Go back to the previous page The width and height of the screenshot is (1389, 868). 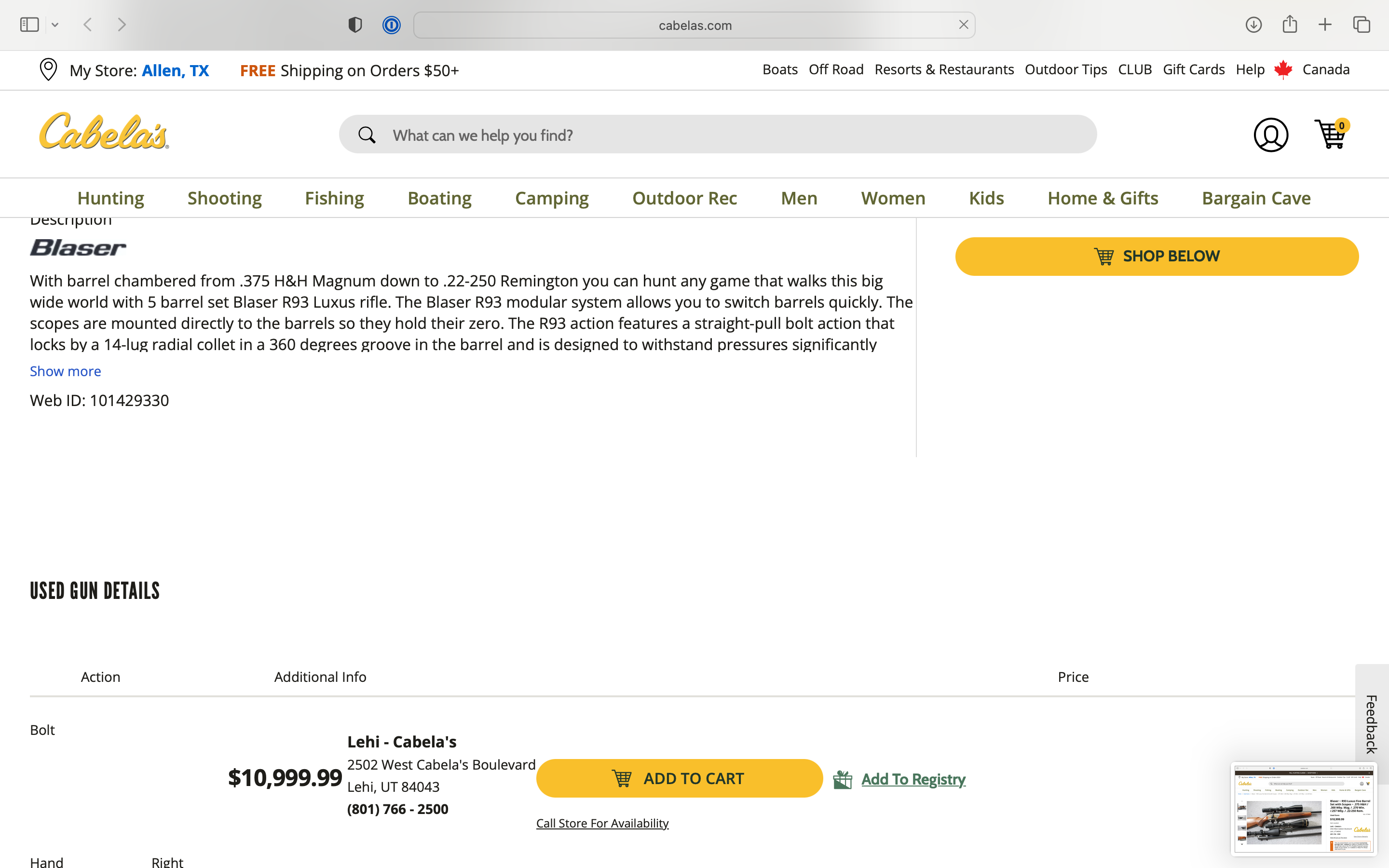tap(88, 25)
